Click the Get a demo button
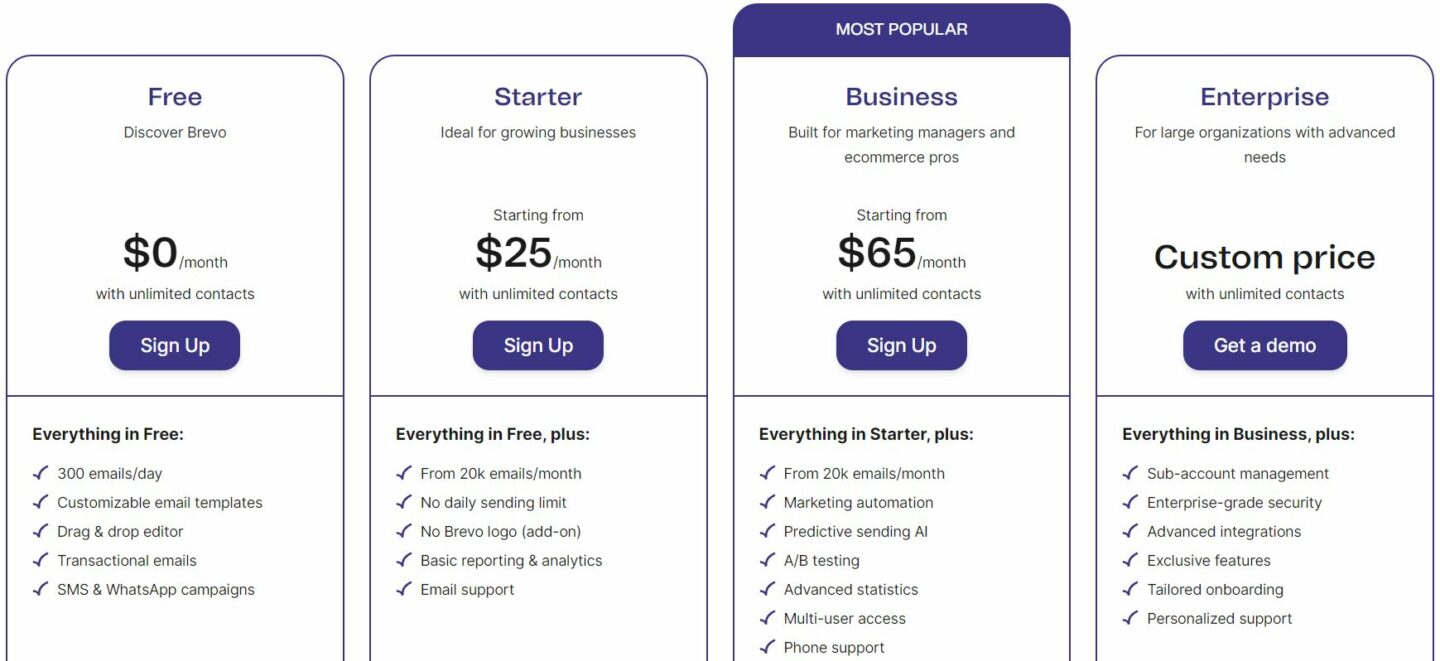Viewport: 1440px width, 661px height. [x=1265, y=345]
